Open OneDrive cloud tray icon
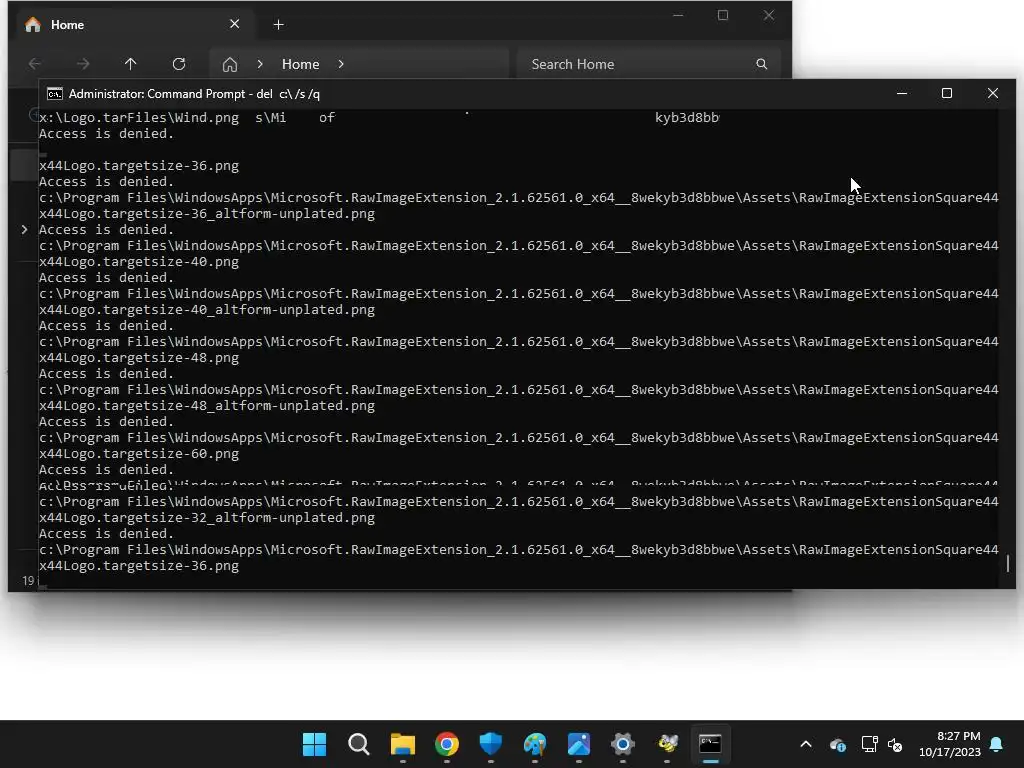 point(838,744)
